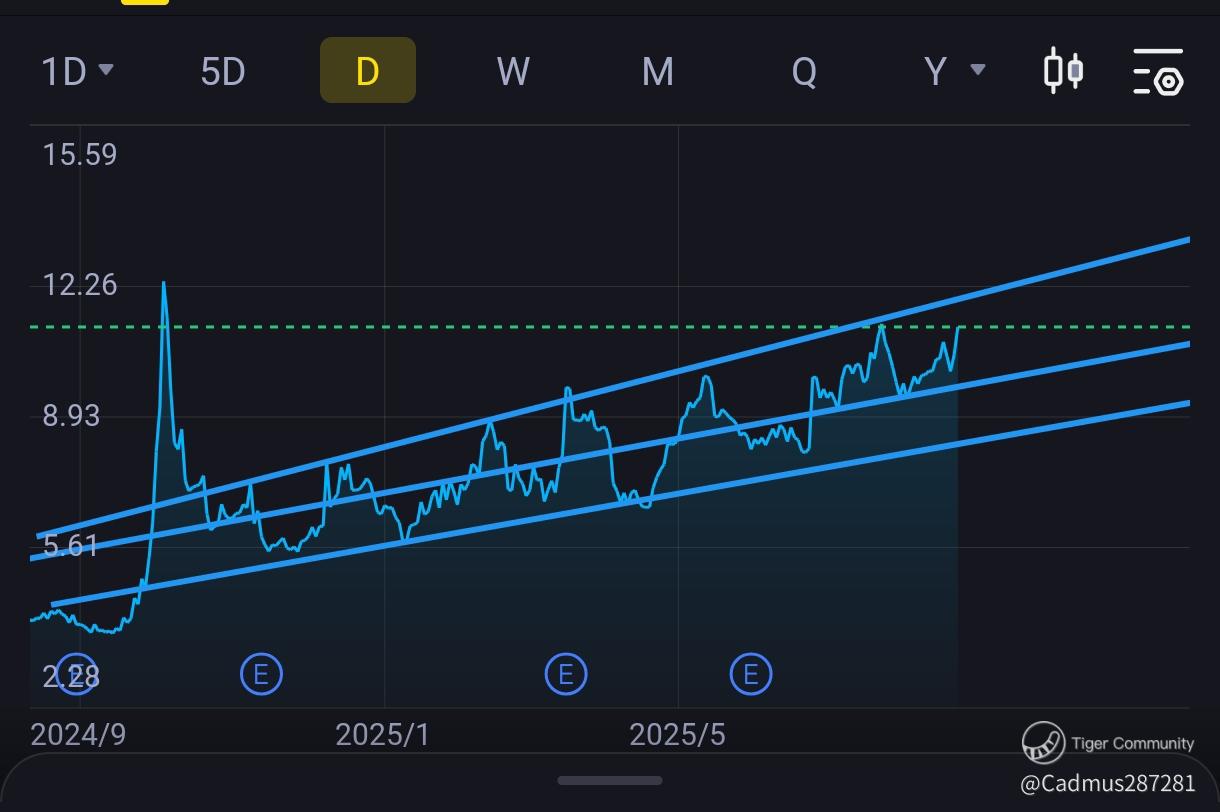Tap the earnings E marker before 2025/1
The height and width of the screenshot is (812, 1220).
(x=261, y=674)
